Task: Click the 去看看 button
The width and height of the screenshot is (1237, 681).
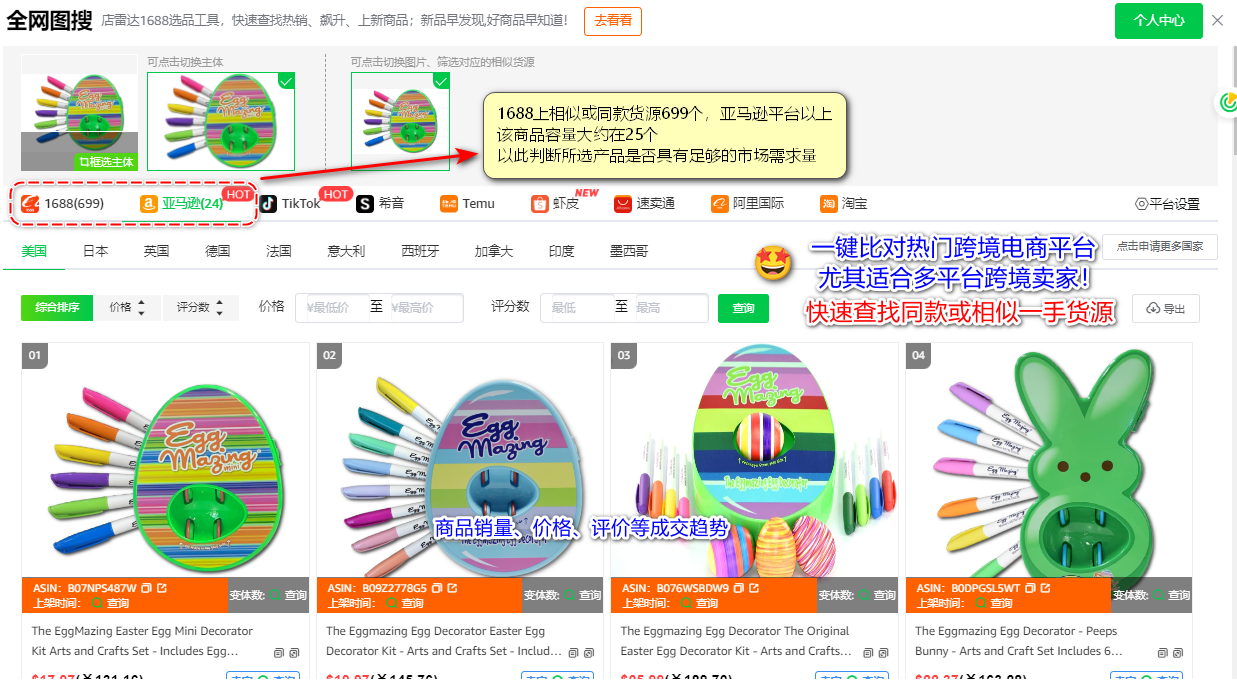Action: (x=613, y=20)
